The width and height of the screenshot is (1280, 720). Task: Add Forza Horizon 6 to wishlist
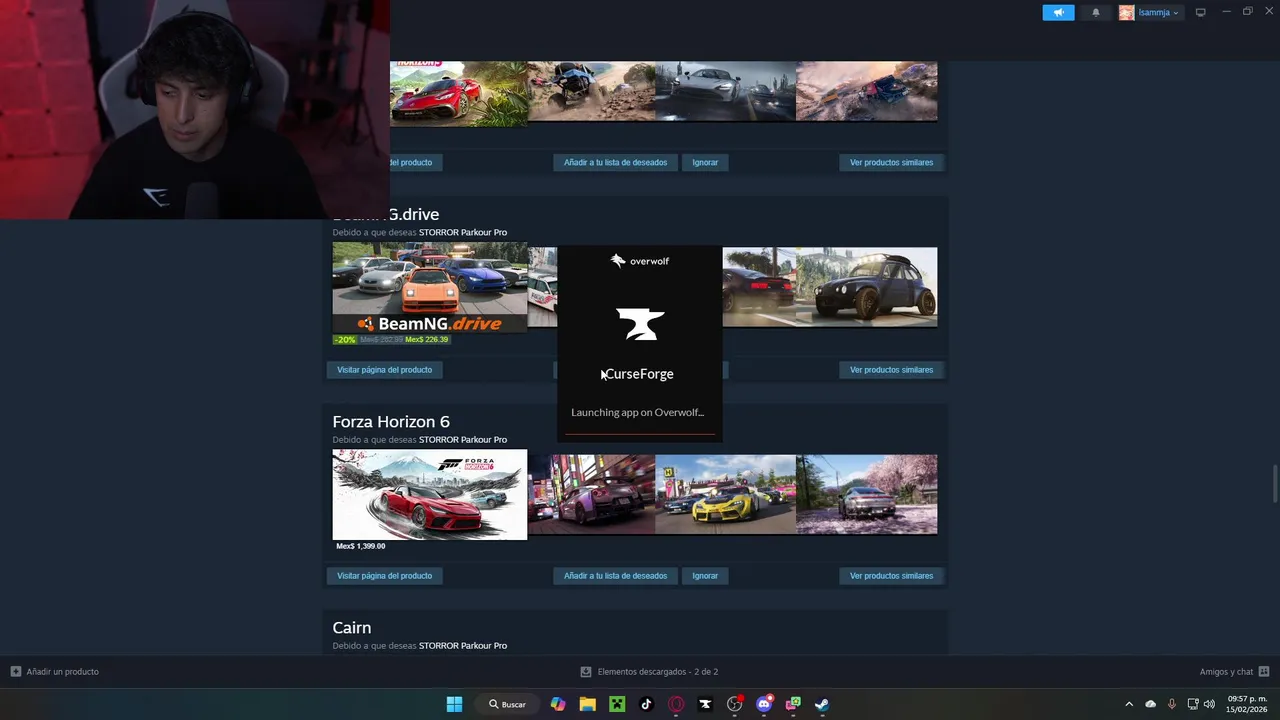[x=615, y=576]
